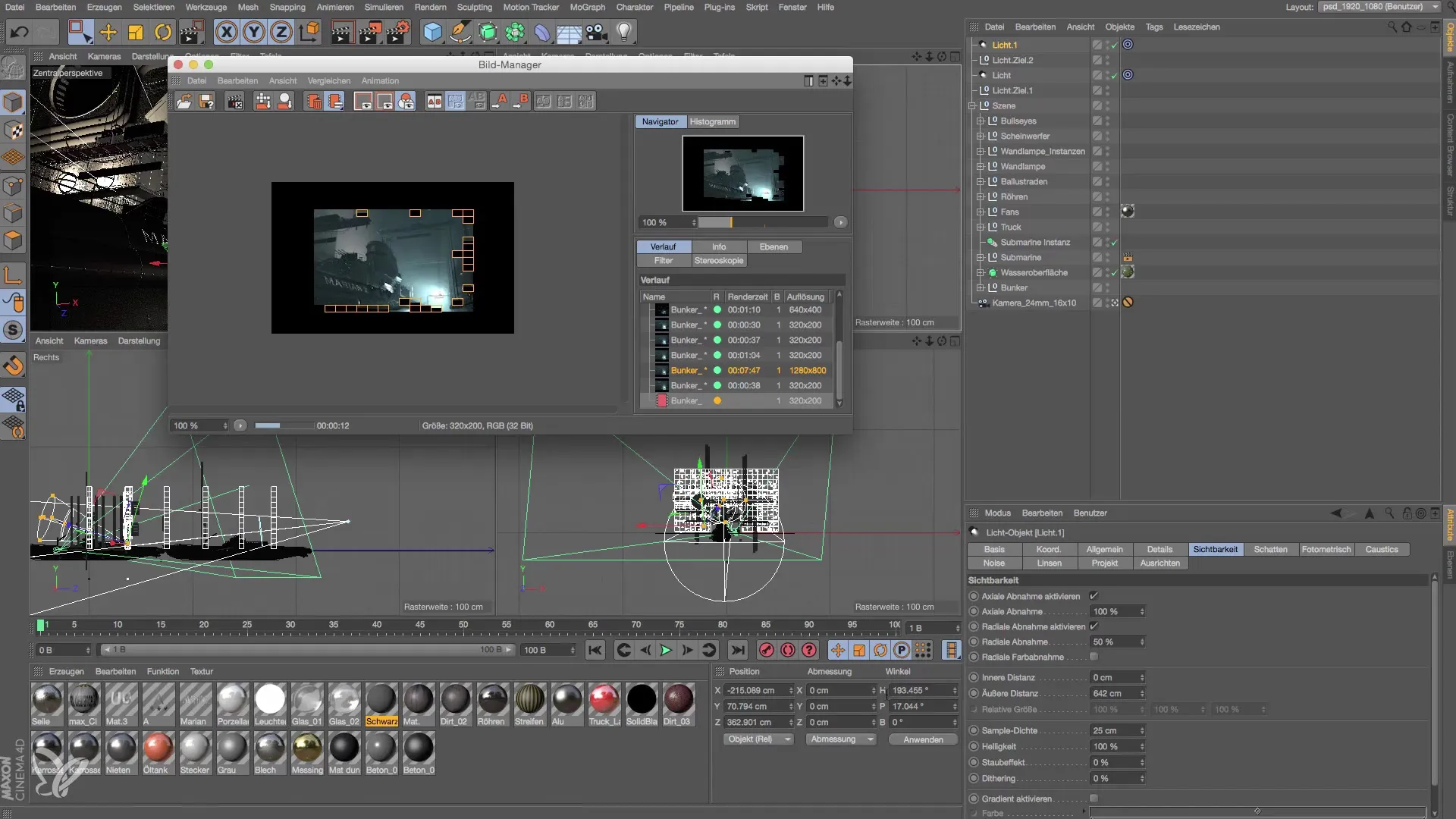This screenshot has width=1456, height=819.
Task: Activate the Move tool in top toolbar
Action: click(x=108, y=32)
